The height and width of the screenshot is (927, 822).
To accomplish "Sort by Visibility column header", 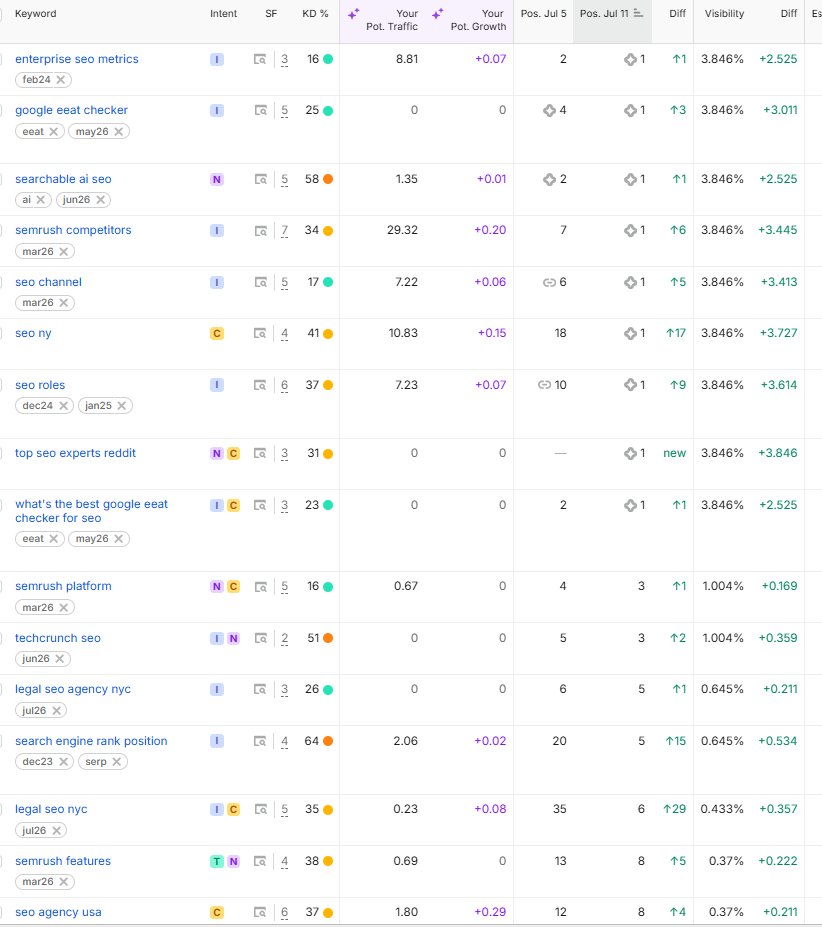I will [x=724, y=14].
